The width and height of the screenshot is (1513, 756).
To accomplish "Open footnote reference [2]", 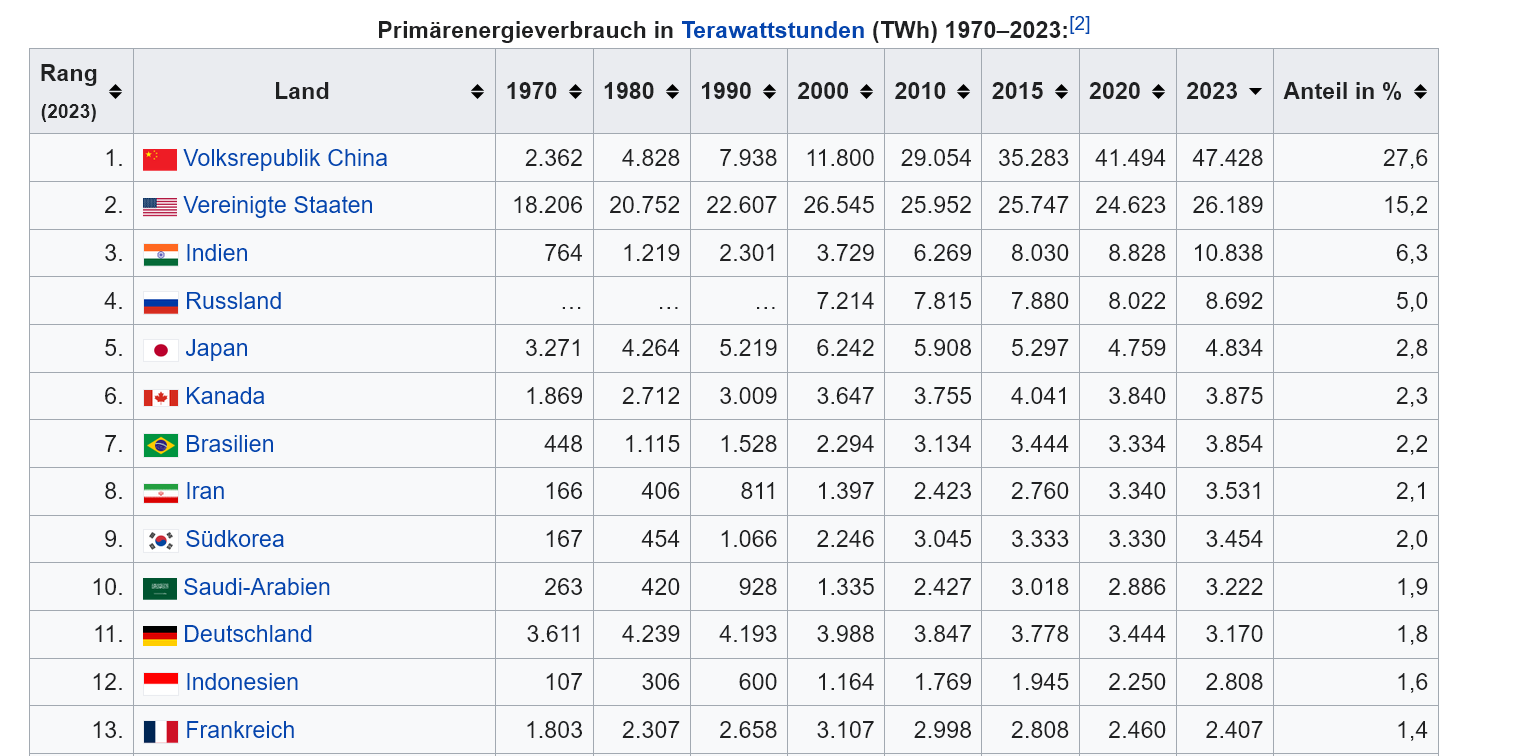I will click(x=1079, y=24).
